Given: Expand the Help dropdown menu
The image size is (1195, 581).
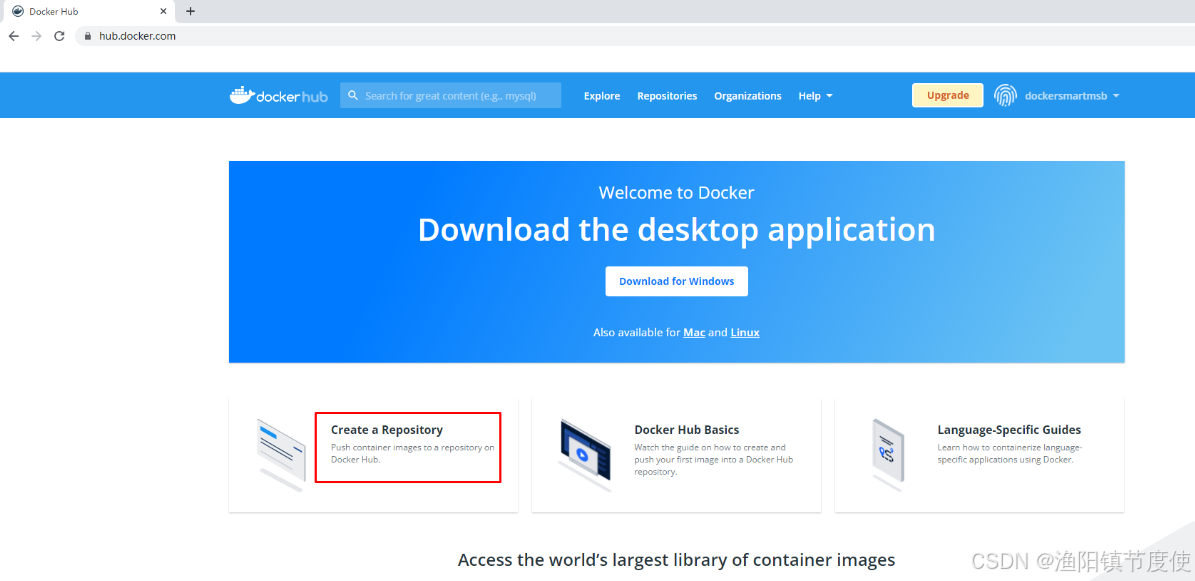Looking at the screenshot, I should pos(815,96).
